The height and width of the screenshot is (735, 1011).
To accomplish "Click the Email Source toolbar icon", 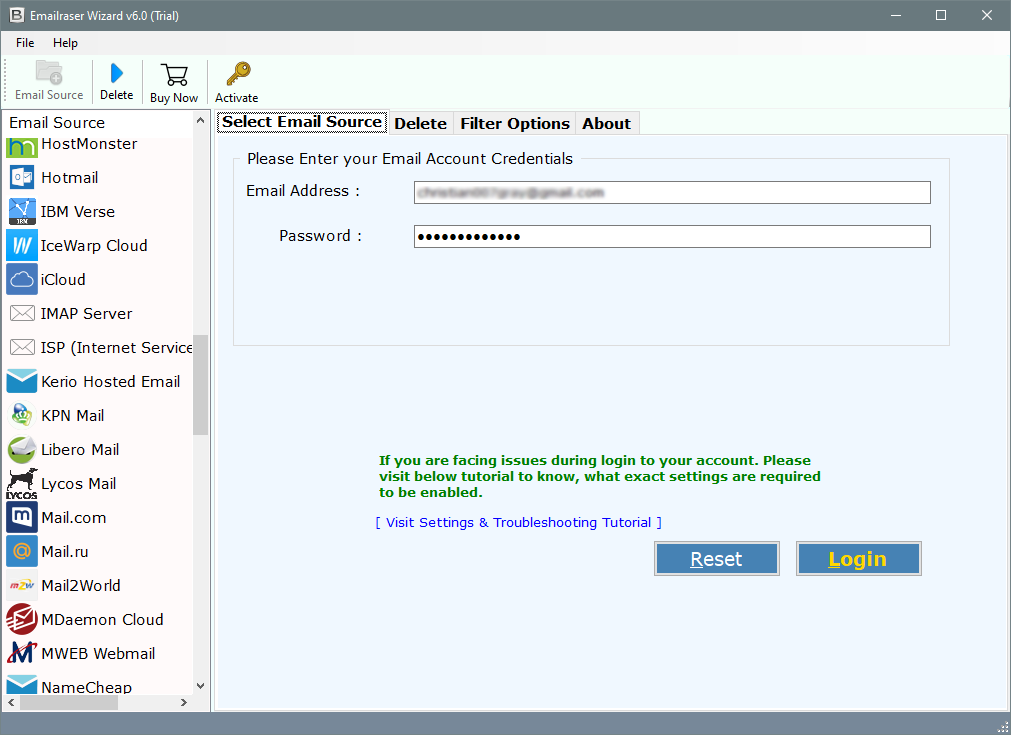I will (48, 72).
